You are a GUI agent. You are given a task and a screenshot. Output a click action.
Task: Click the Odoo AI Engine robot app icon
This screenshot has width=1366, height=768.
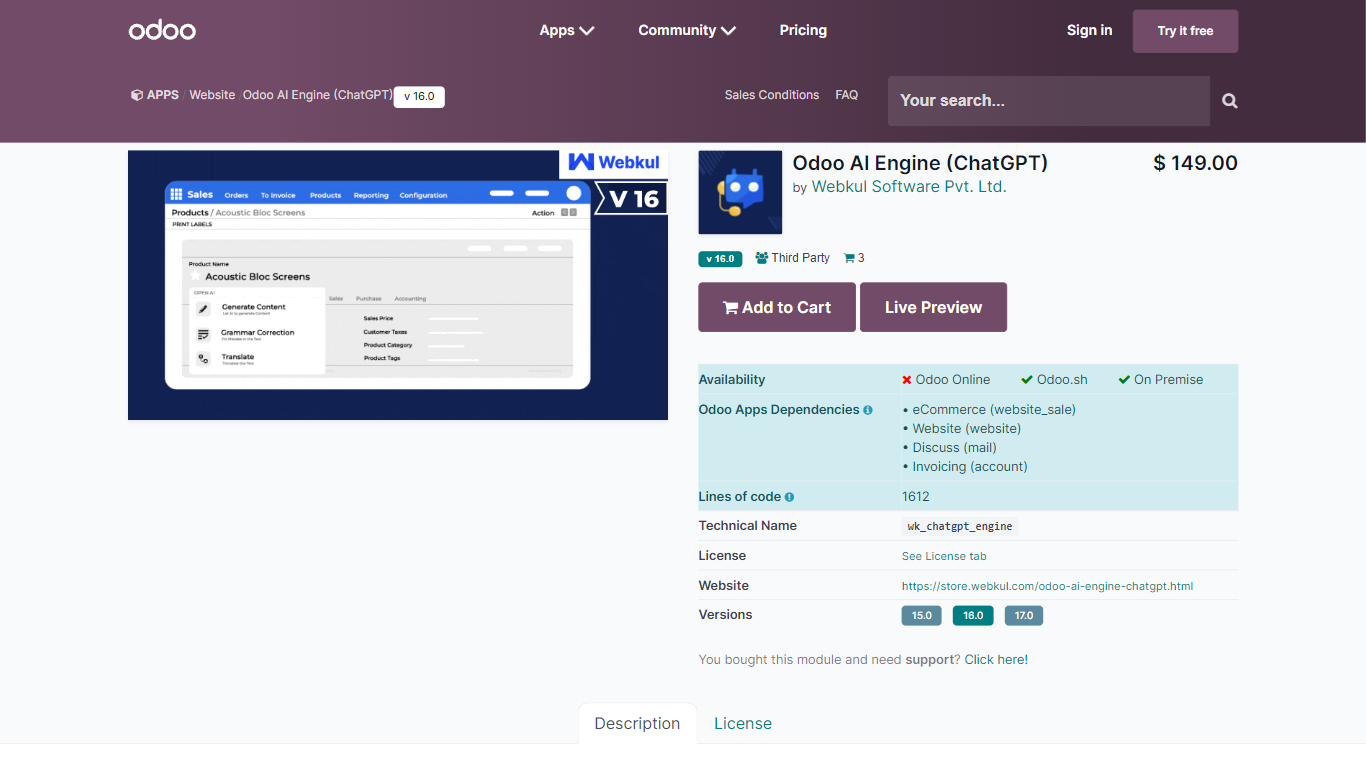(740, 192)
